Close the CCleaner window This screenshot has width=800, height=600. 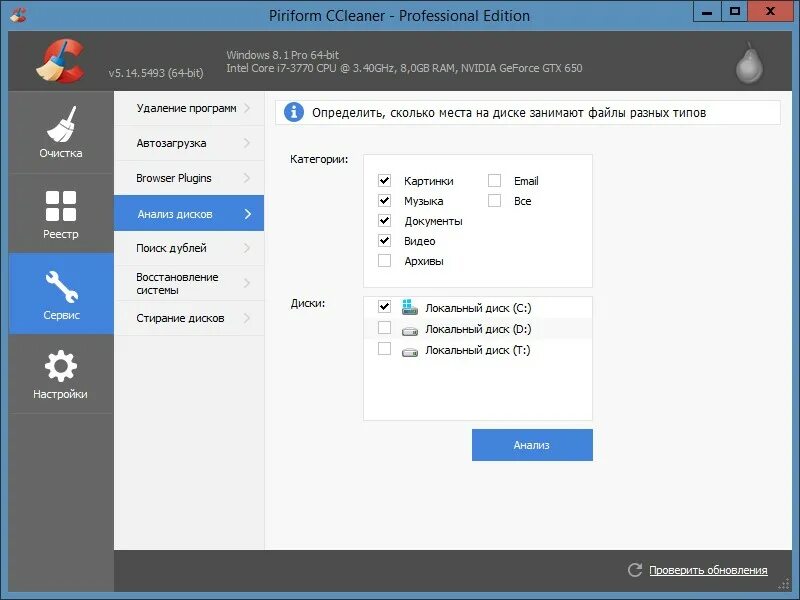coord(770,11)
